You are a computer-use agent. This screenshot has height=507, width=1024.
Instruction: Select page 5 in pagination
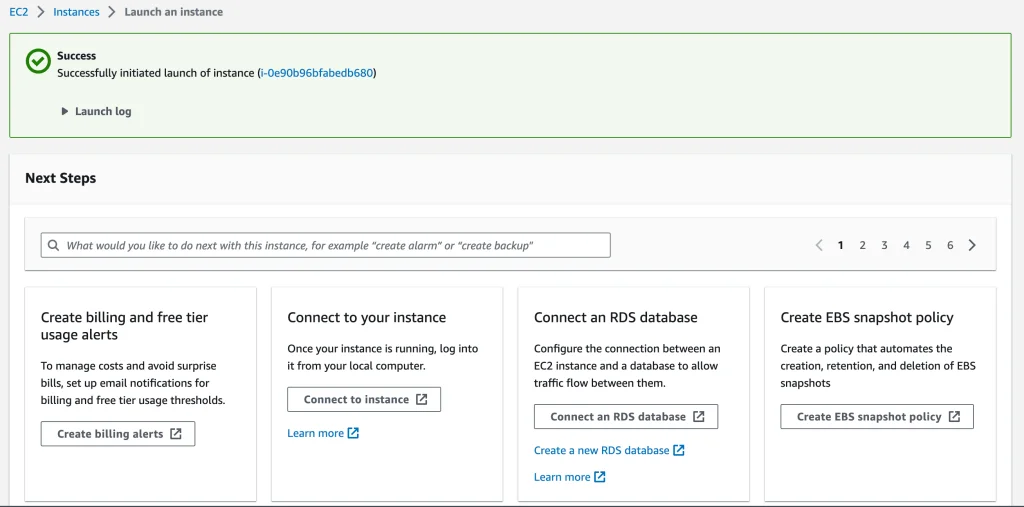coord(928,245)
